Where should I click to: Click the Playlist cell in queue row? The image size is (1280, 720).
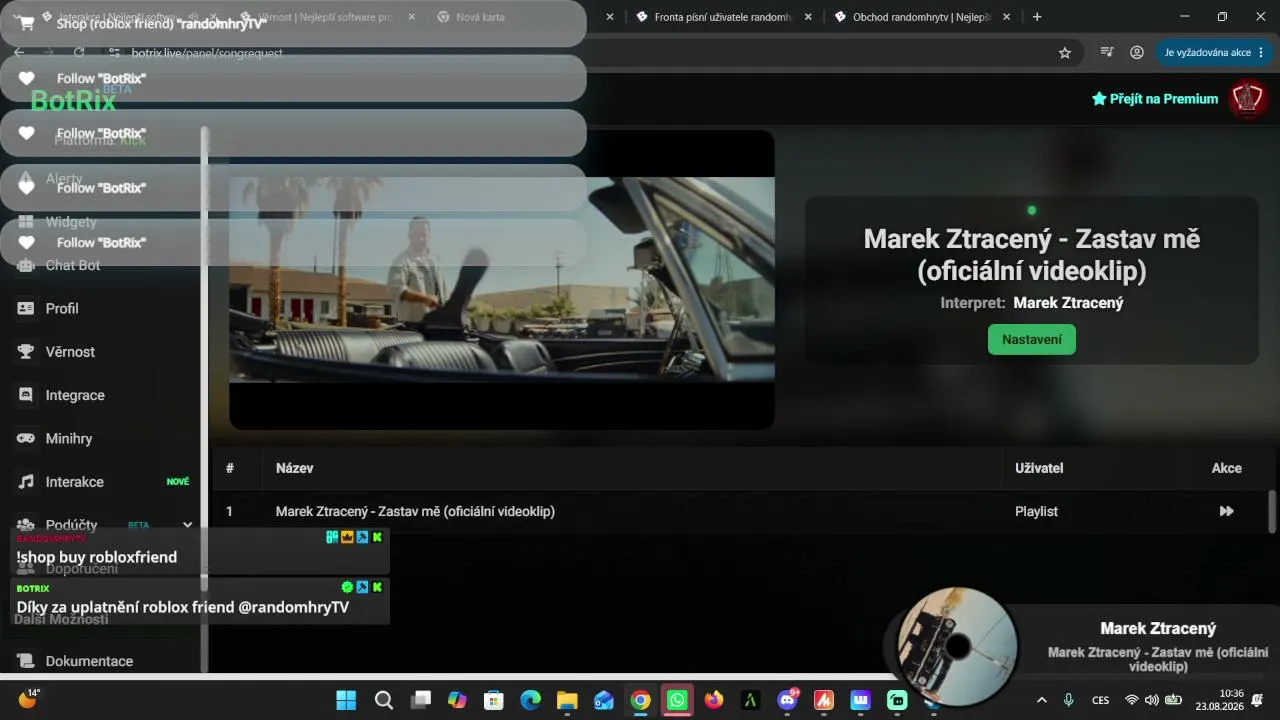(x=1036, y=511)
